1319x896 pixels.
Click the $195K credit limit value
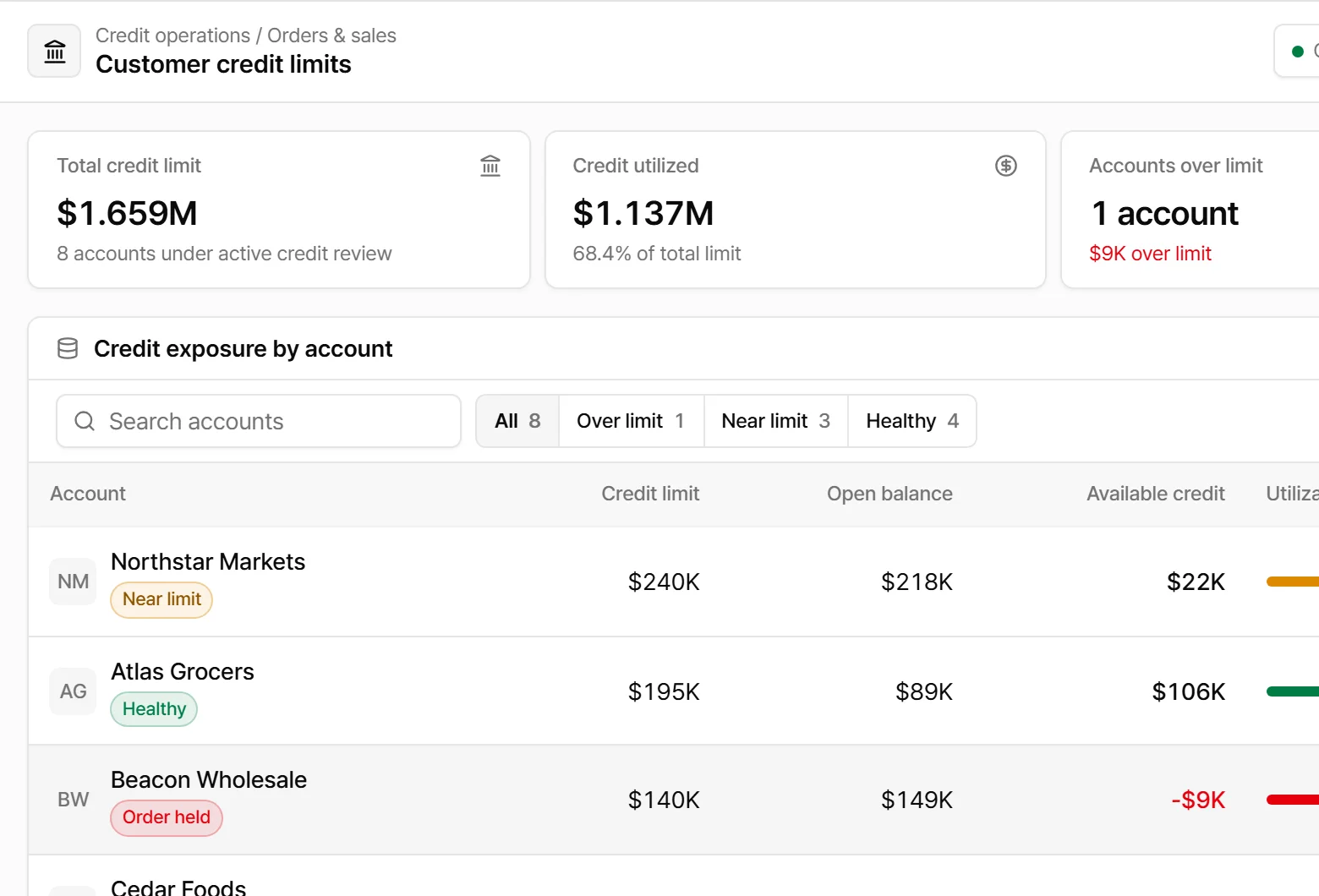[x=664, y=691]
